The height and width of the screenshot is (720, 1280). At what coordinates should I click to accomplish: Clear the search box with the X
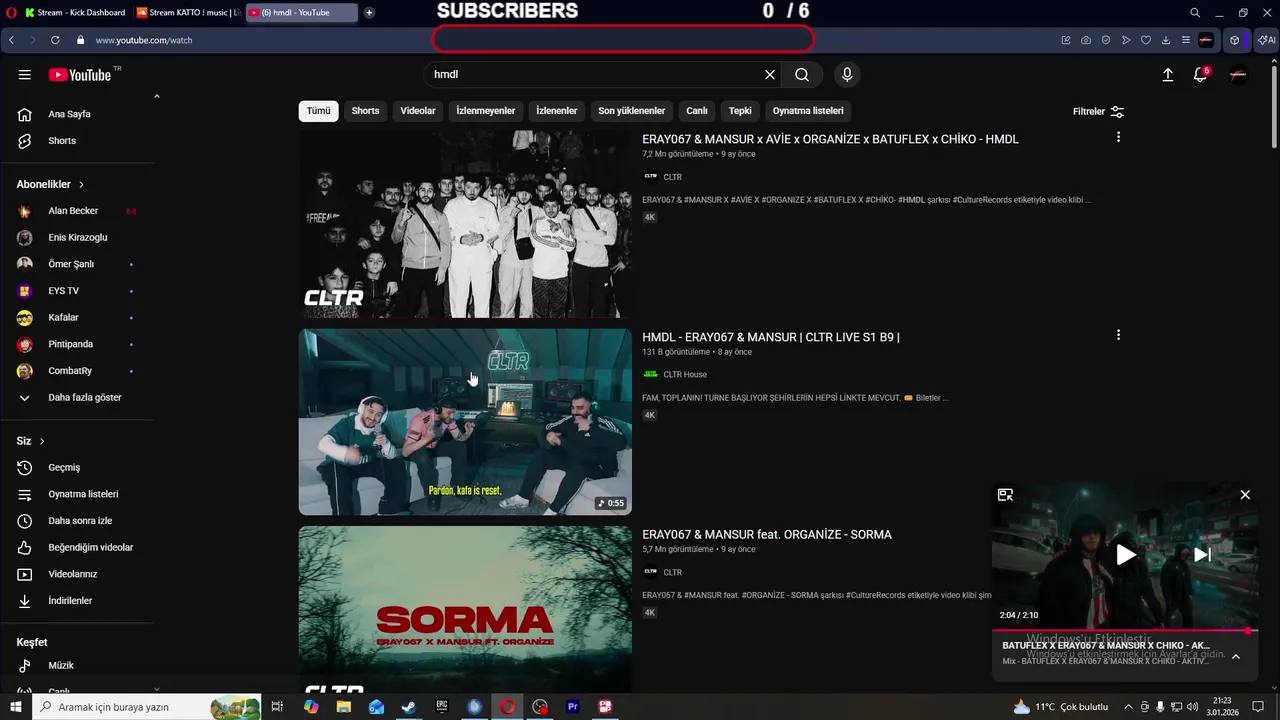point(770,75)
